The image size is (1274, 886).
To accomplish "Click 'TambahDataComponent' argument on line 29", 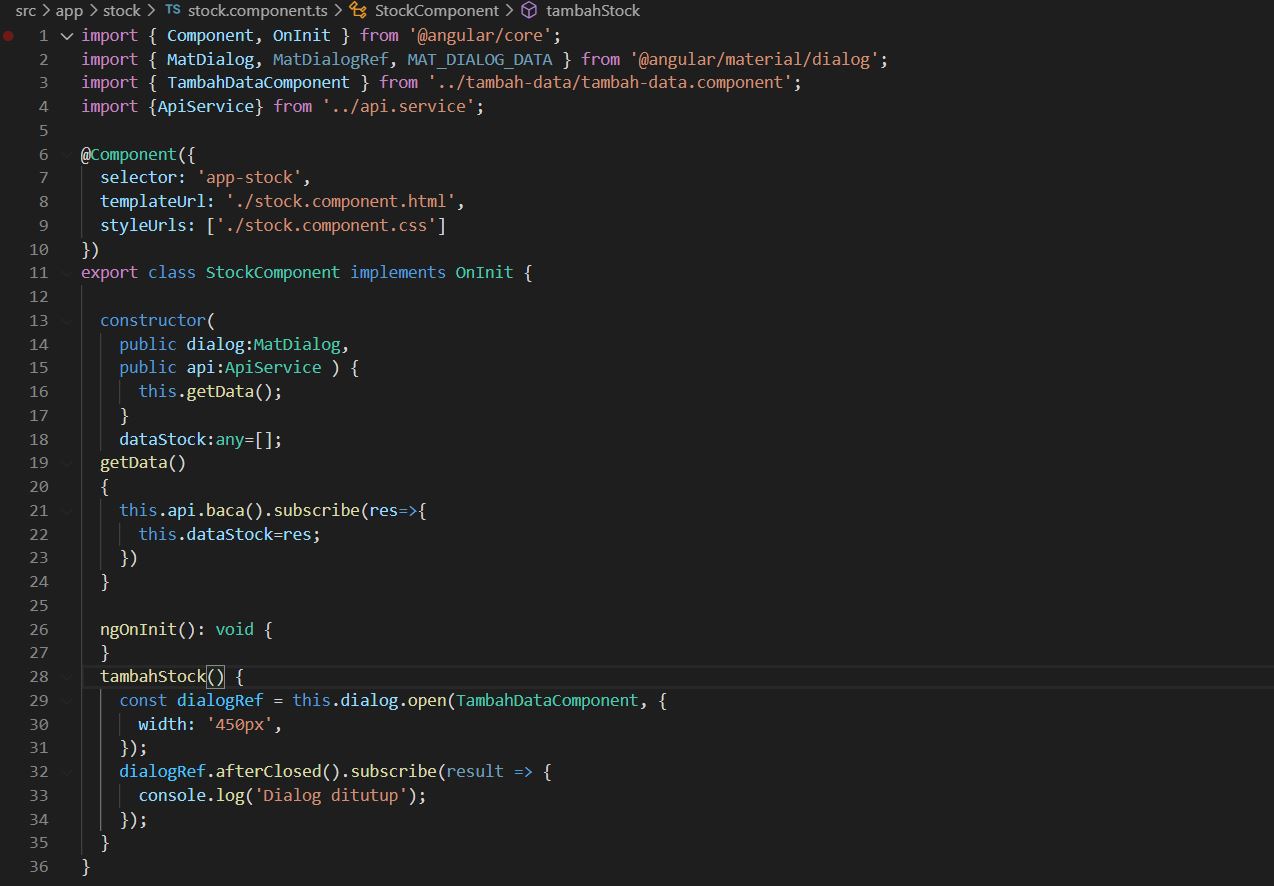I will 547,700.
